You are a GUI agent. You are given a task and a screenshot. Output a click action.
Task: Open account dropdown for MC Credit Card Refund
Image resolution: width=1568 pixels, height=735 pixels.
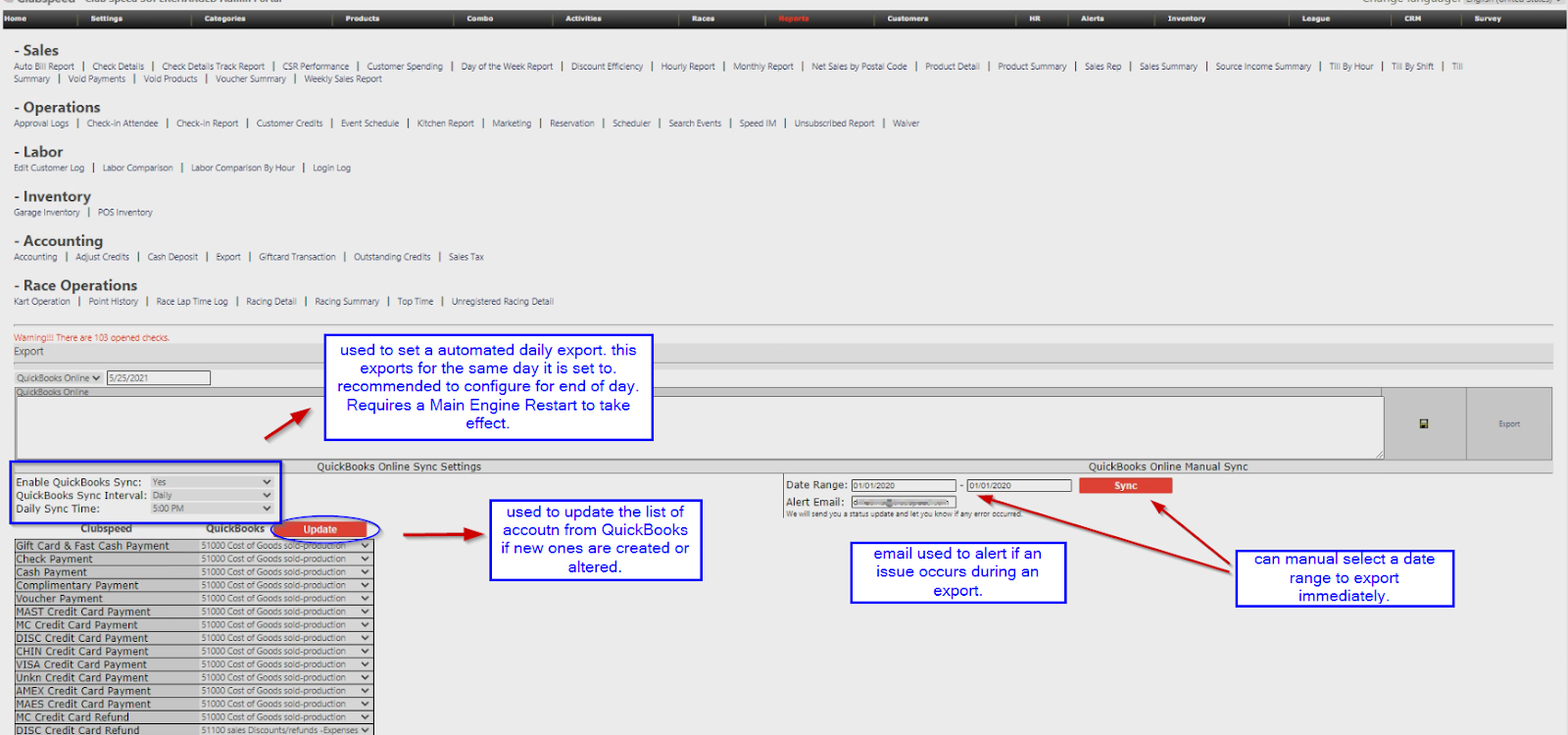pyautogui.click(x=286, y=717)
